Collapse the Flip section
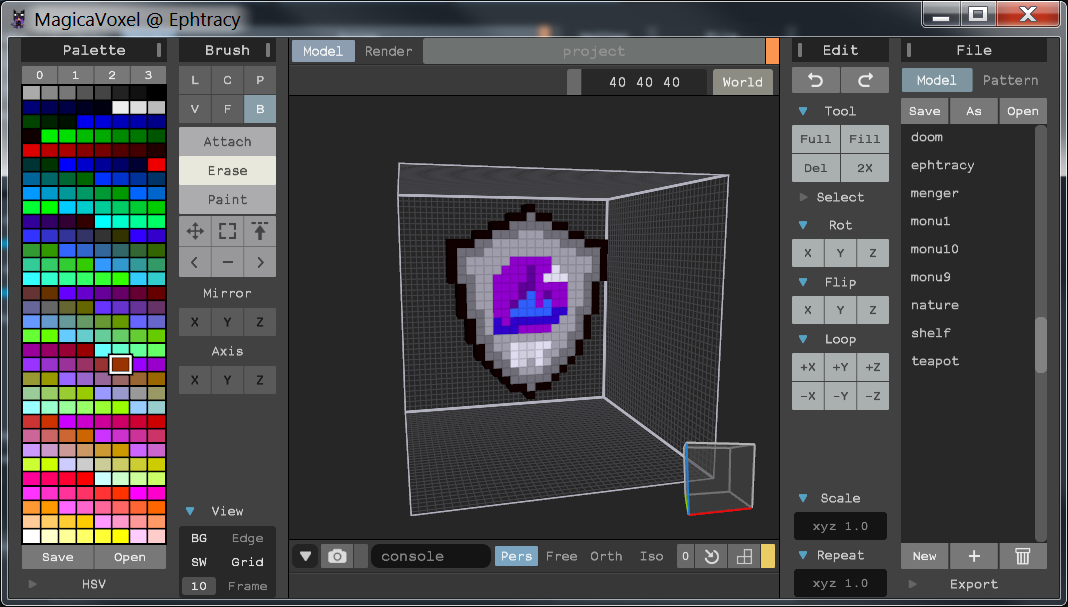The image size is (1068, 607). 803,282
